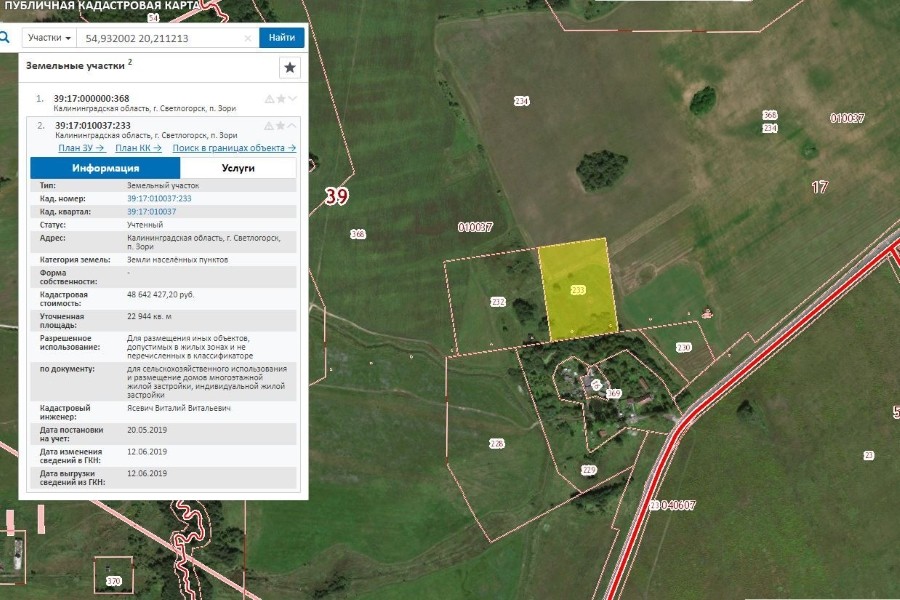Click the highlighted yellow parcel 233 on map
The image size is (900, 600).
[x=578, y=289]
